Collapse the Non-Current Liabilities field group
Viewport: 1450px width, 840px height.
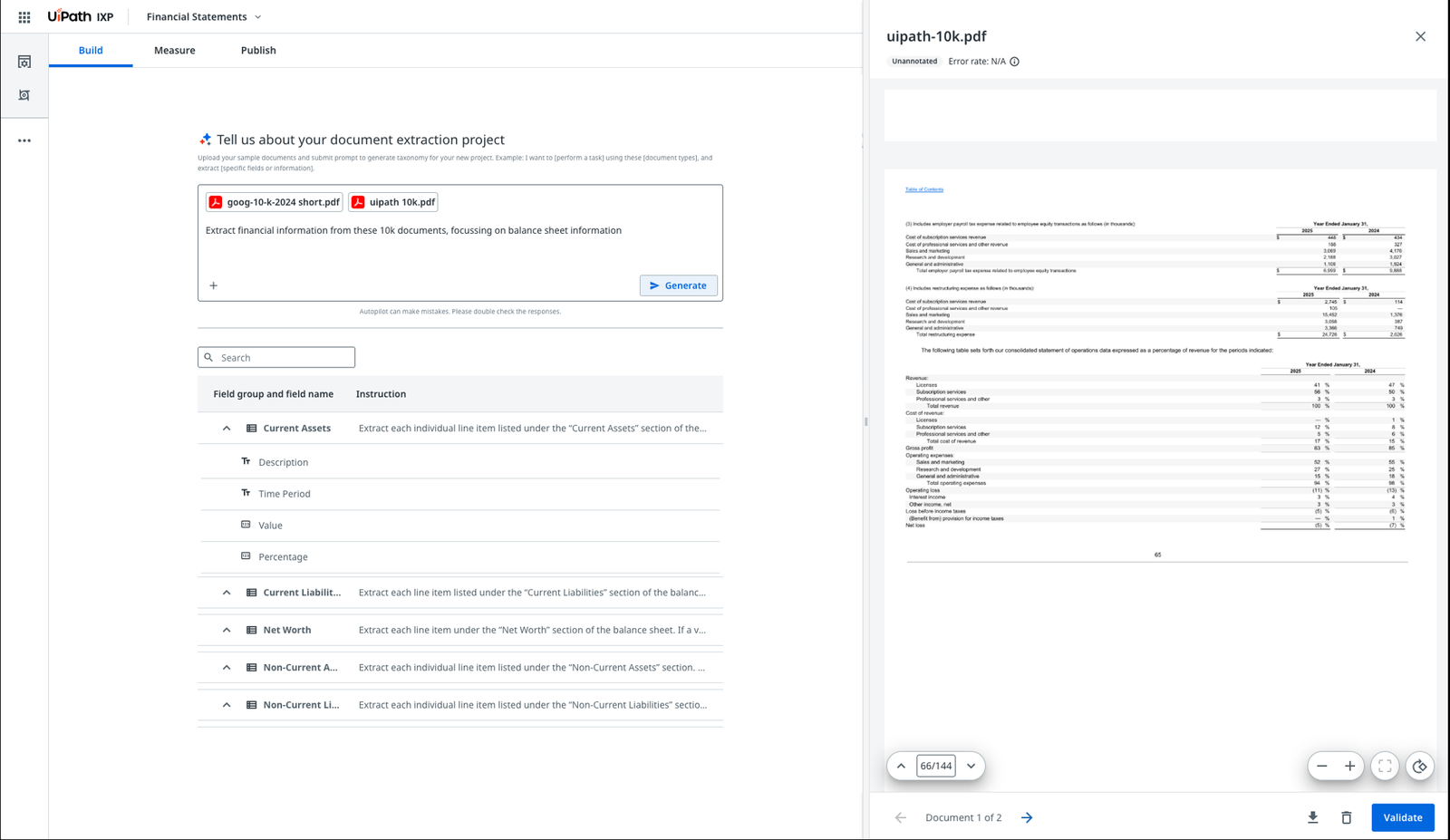pos(227,705)
